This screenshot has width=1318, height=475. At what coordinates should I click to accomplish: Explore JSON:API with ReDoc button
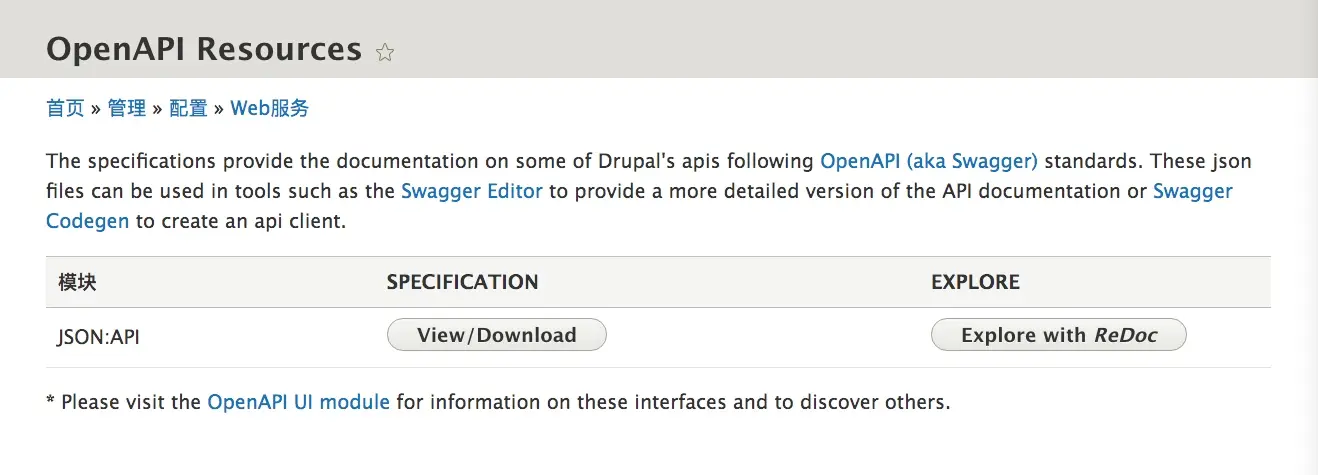coord(1059,335)
